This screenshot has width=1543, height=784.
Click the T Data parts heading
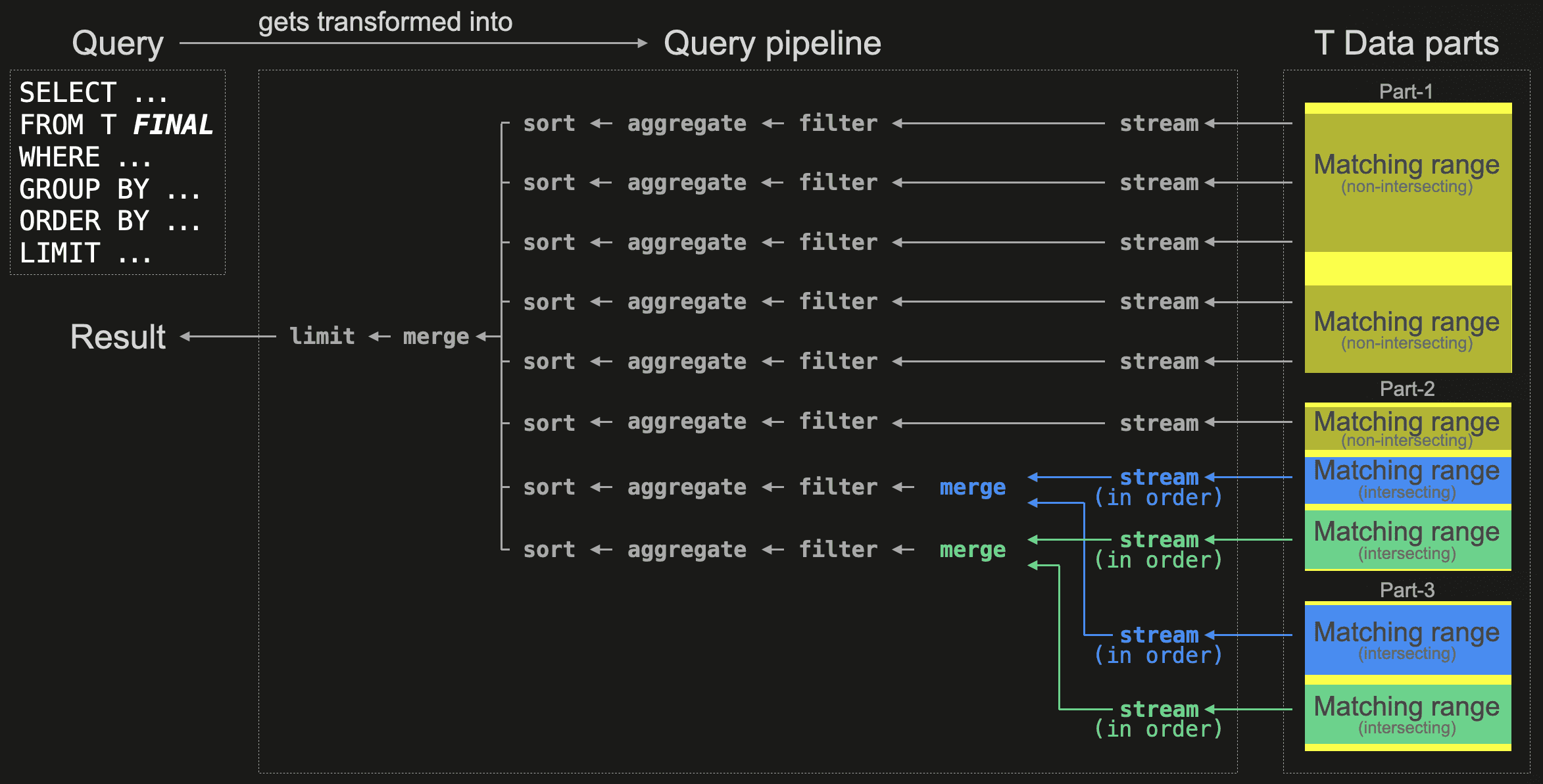(1406, 43)
